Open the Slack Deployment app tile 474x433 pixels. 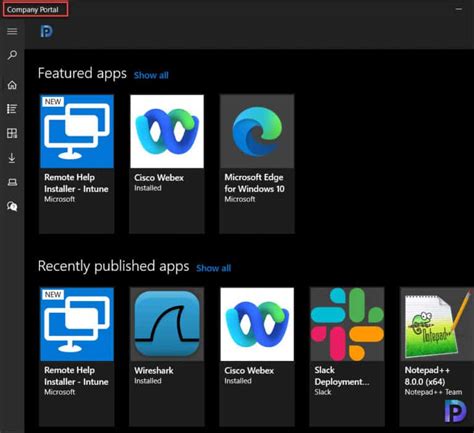tap(347, 357)
